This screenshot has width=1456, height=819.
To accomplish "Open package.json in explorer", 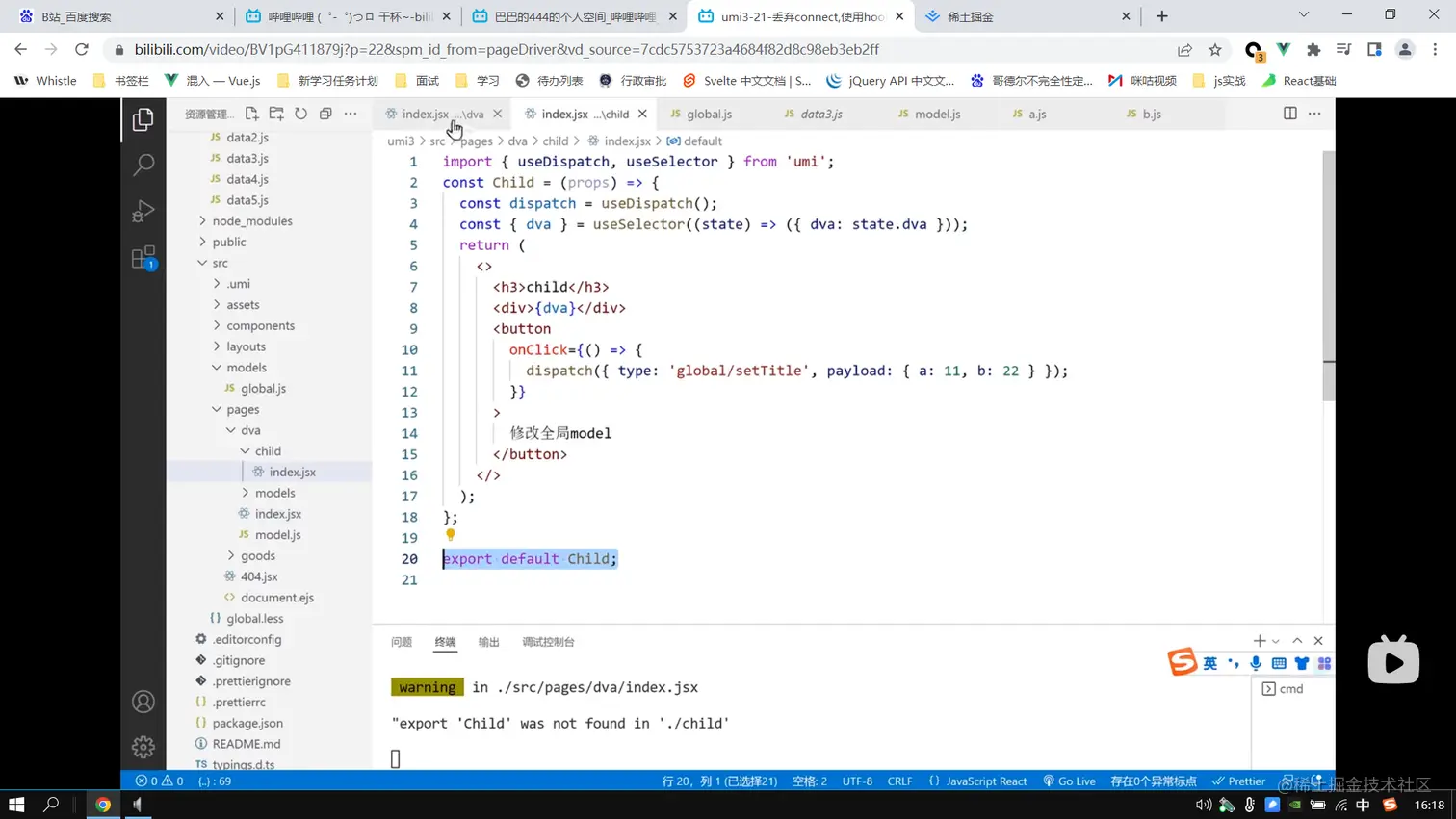I will tap(247, 723).
